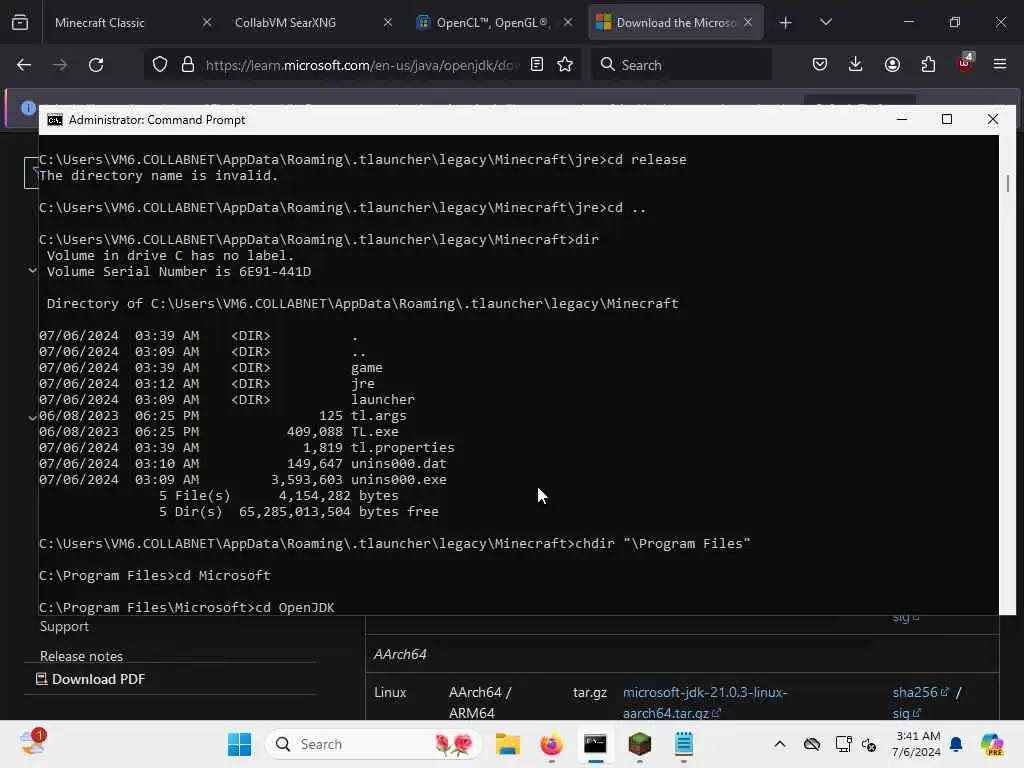The width and height of the screenshot is (1024, 768).
Task: Toggle reader view icon
Action: [537, 65]
